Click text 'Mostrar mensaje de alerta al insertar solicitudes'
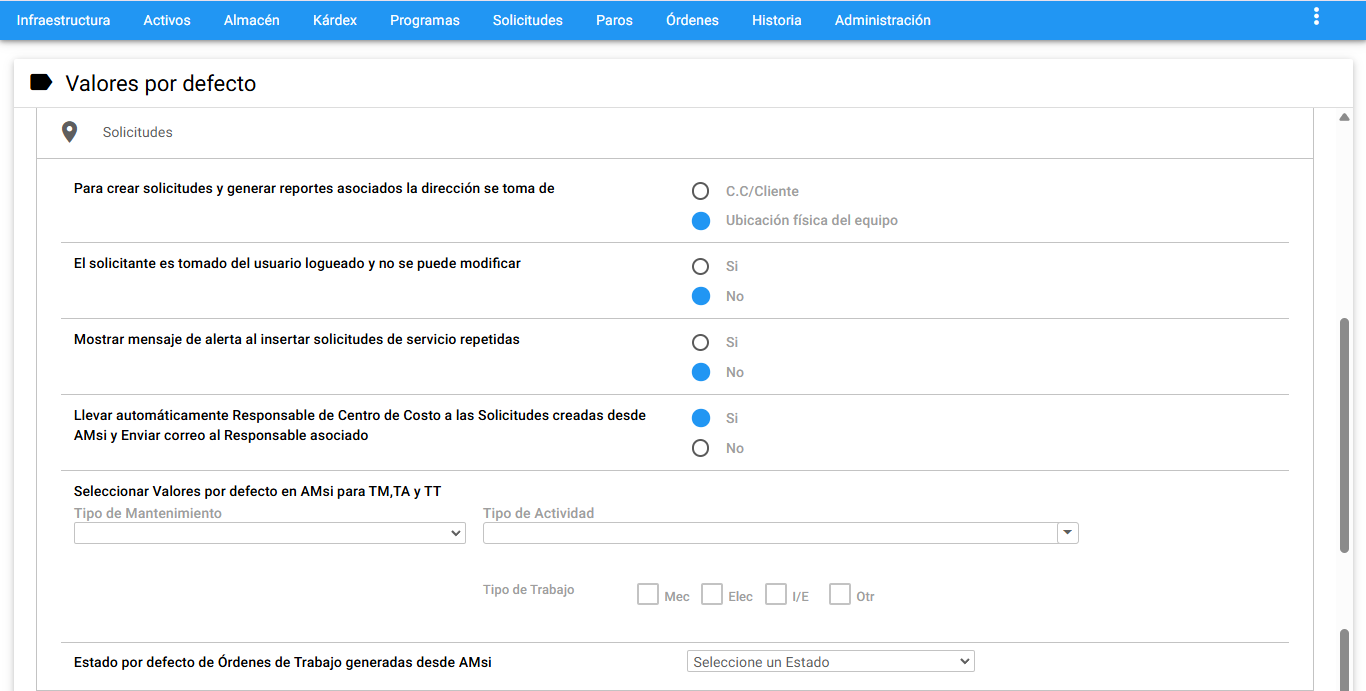Image resolution: width=1366 pixels, height=691 pixels. (230, 339)
